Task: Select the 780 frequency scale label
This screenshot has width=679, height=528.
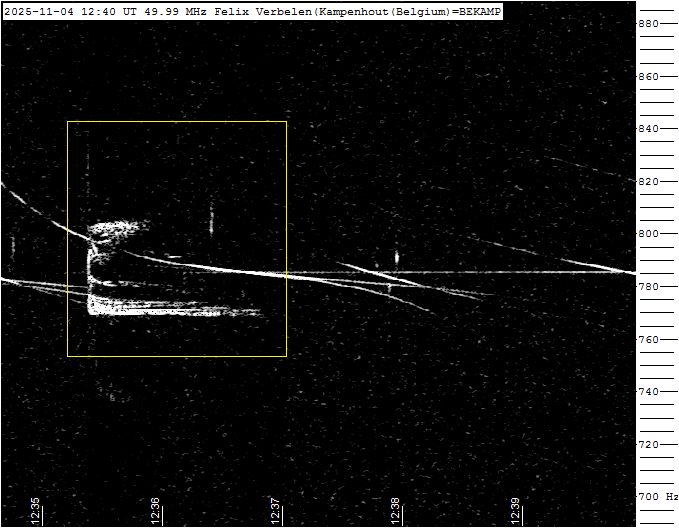Action: click(649, 287)
